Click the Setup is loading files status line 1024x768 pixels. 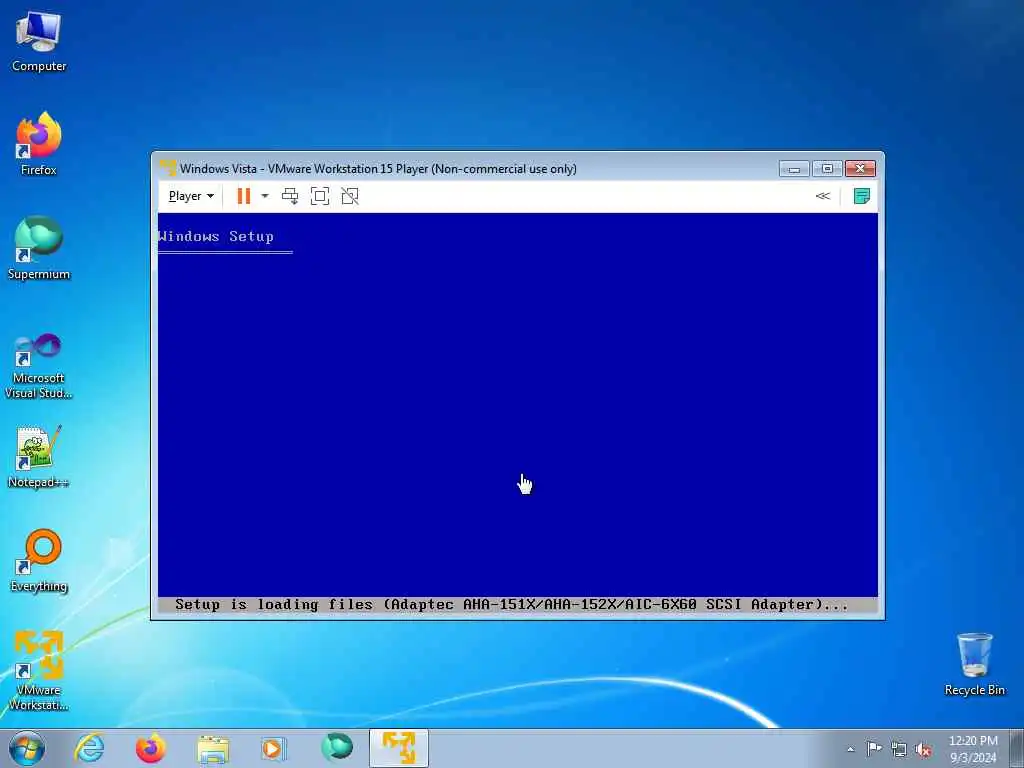(x=511, y=604)
